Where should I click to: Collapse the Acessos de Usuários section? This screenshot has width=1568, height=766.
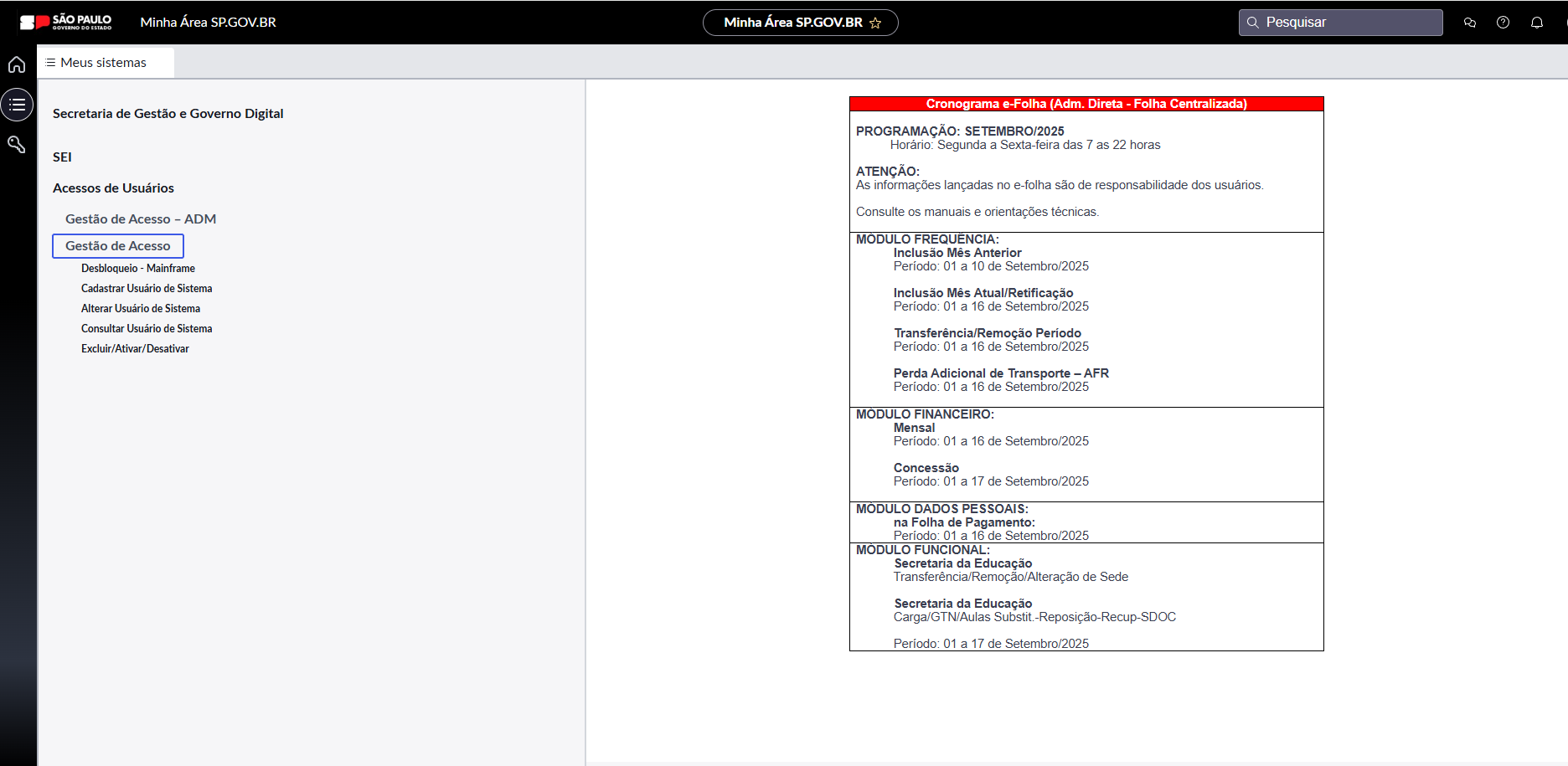point(113,188)
